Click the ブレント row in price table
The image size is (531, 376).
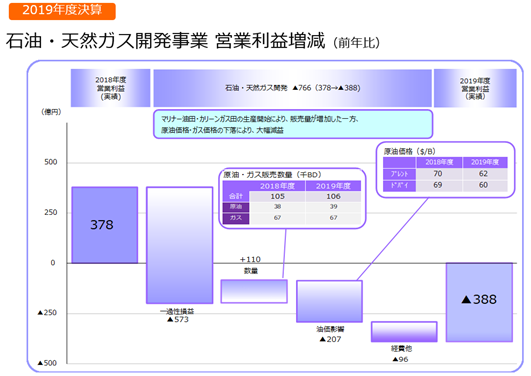tap(445, 174)
